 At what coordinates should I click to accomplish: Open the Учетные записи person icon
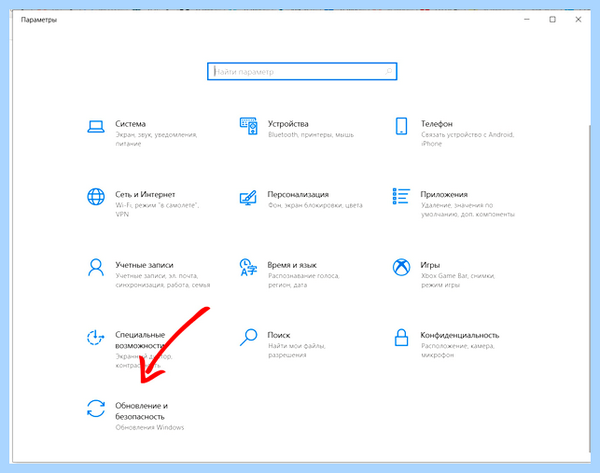point(96,267)
